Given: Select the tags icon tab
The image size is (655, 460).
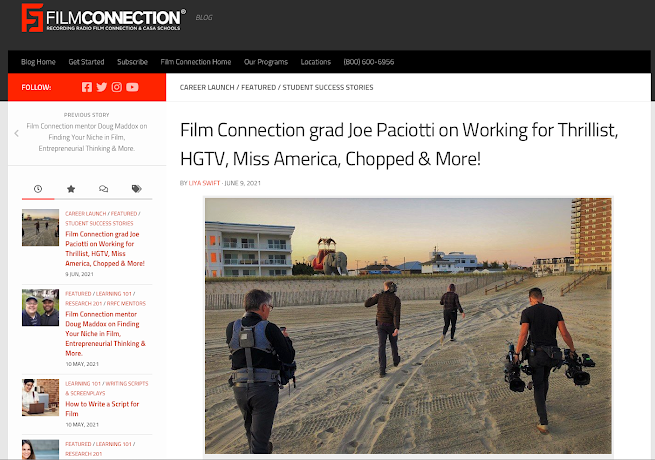Looking at the screenshot, I should [x=136, y=189].
